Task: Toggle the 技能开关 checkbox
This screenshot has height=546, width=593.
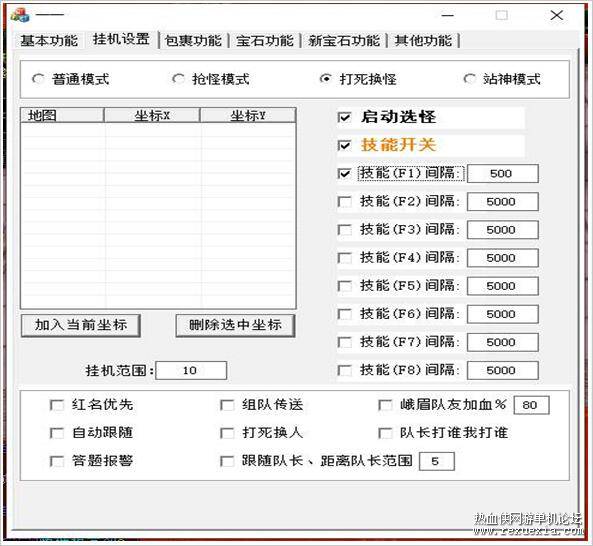Action: (344, 145)
